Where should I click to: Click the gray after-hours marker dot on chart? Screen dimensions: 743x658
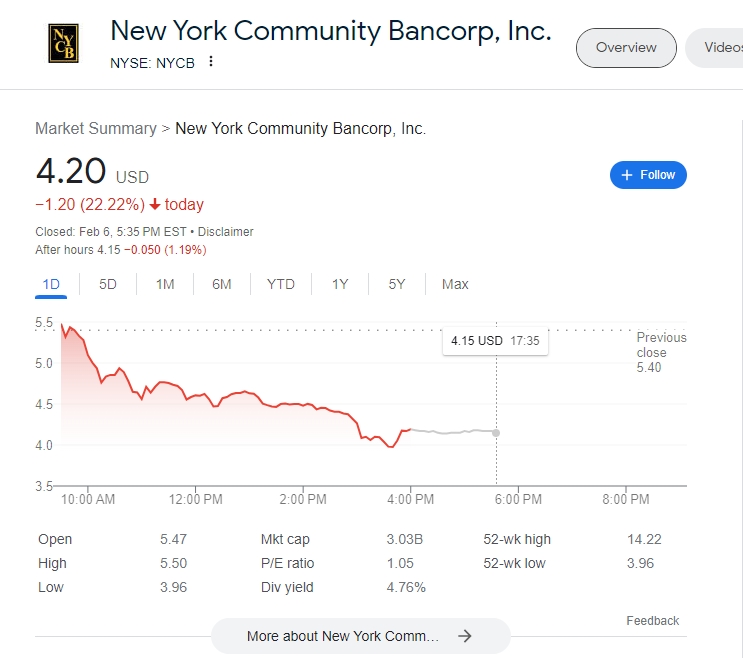[x=497, y=433]
